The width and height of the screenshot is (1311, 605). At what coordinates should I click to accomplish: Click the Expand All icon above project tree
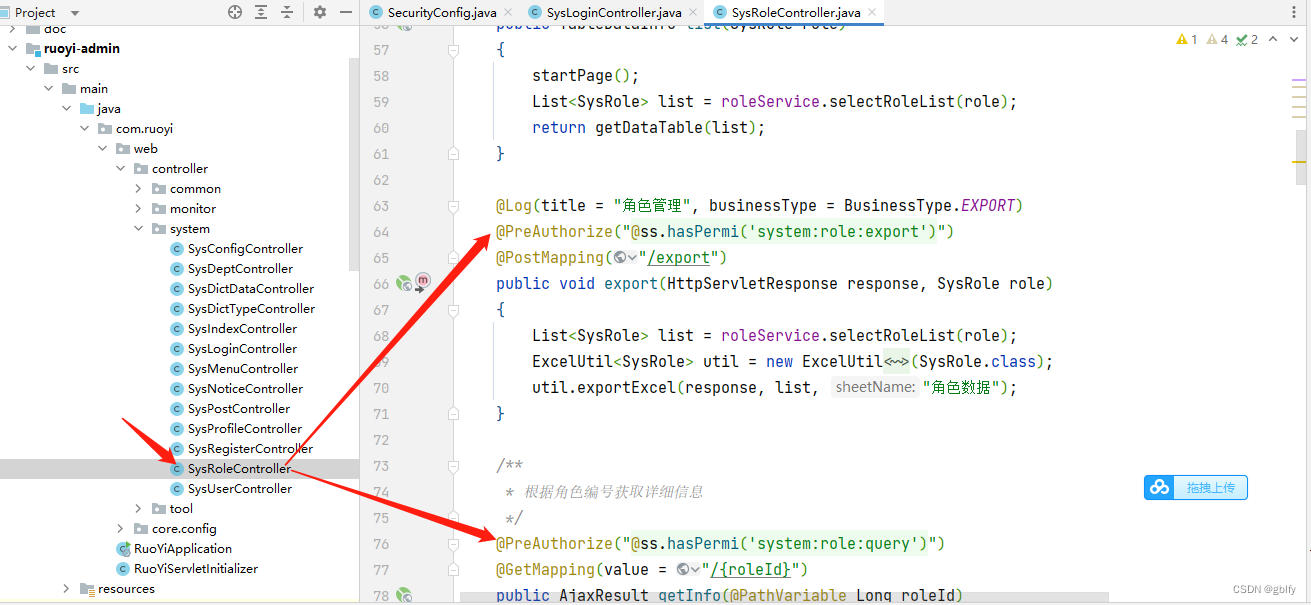(x=262, y=12)
